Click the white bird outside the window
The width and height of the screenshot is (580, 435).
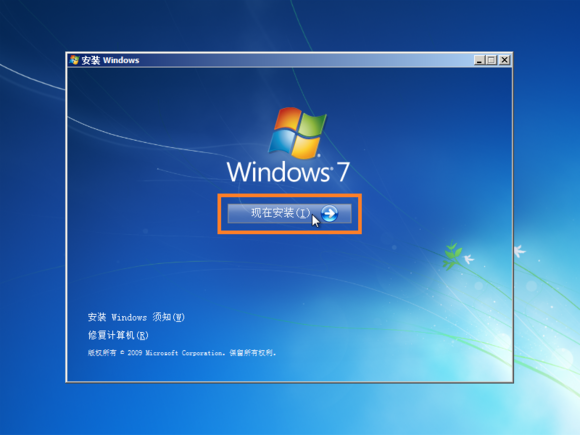[520, 251]
